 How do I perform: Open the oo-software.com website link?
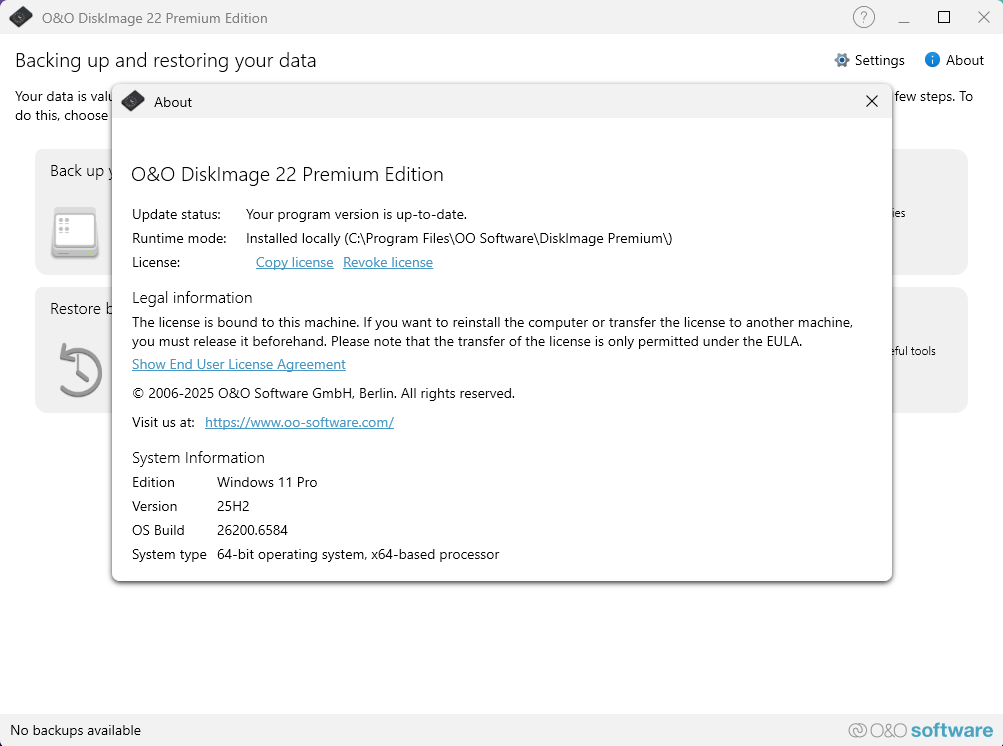[299, 422]
